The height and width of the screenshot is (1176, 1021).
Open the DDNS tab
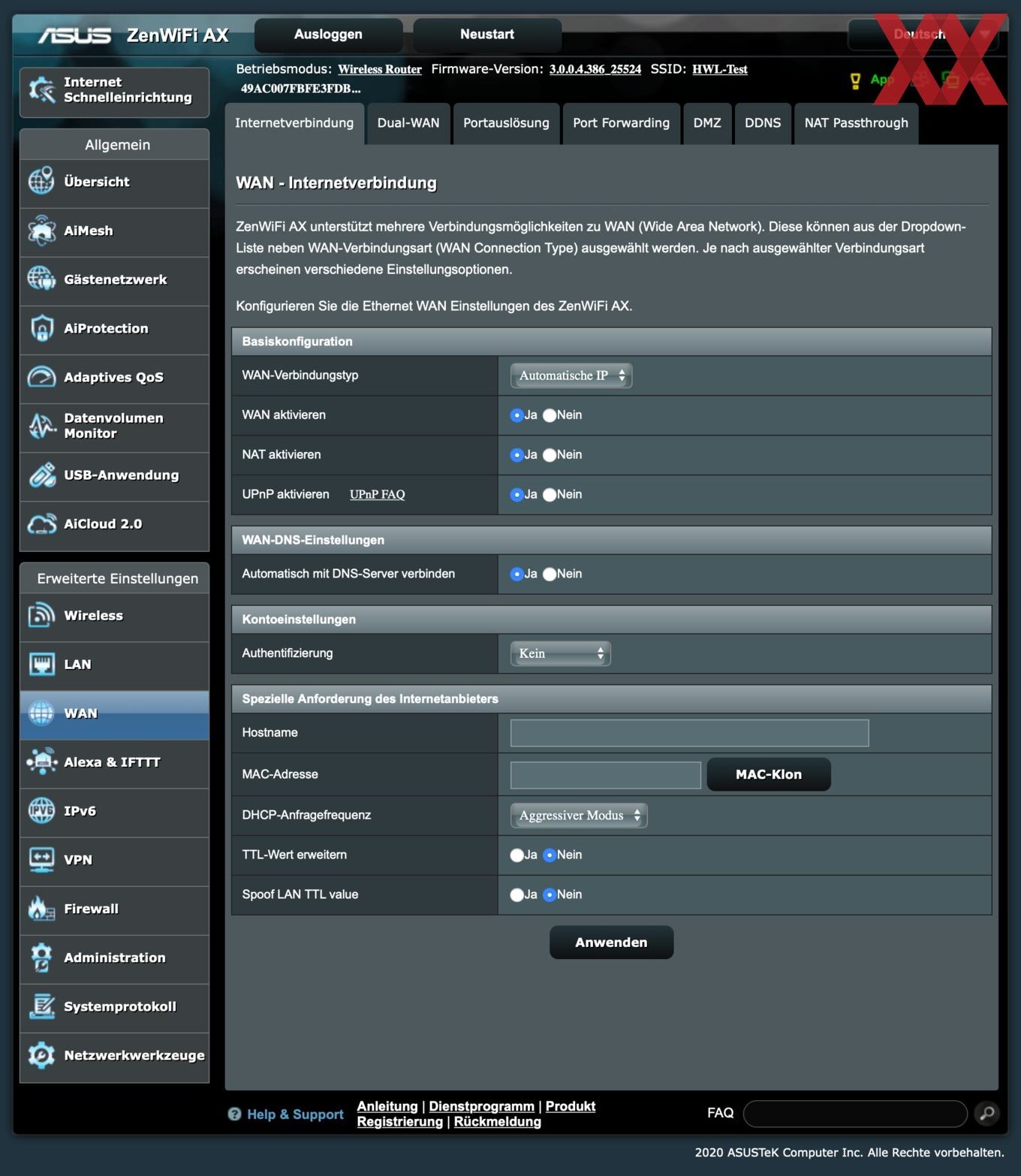coord(763,123)
